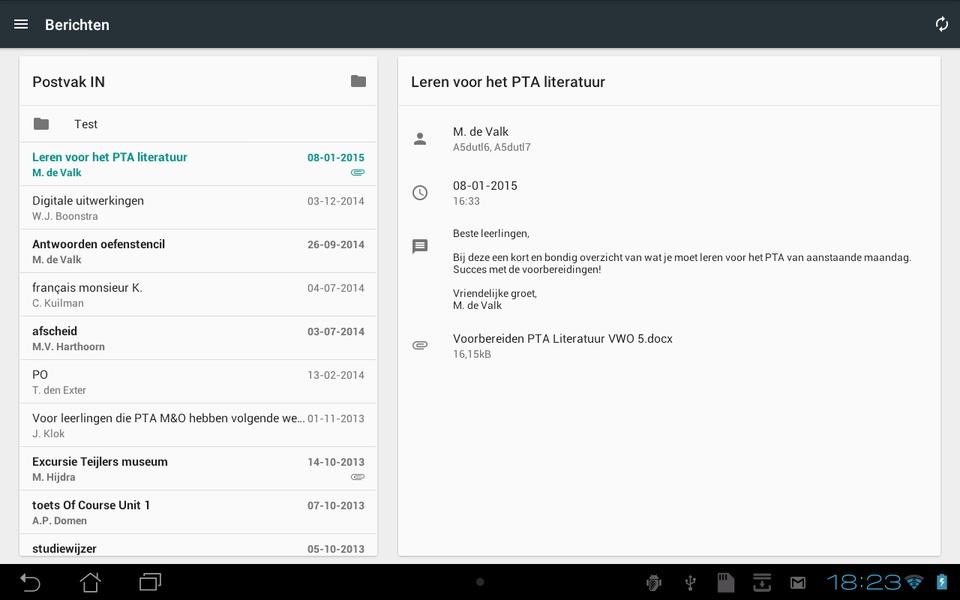This screenshot has height=600, width=960.
Task: Select the toets Of Course Unit 1 message
Action: [x=198, y=512]
